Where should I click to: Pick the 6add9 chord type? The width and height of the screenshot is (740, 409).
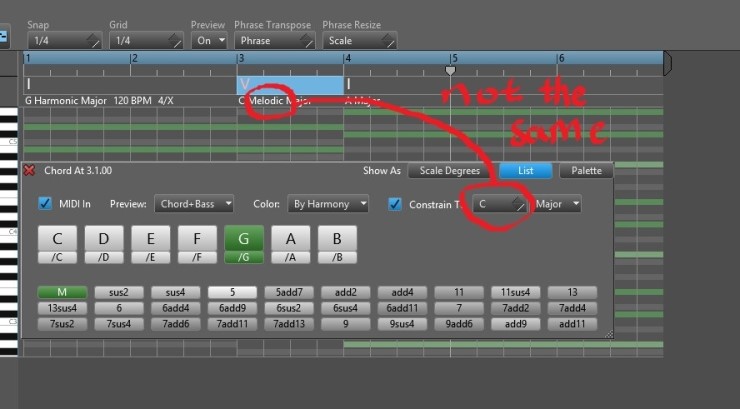[x=232, y=308]
